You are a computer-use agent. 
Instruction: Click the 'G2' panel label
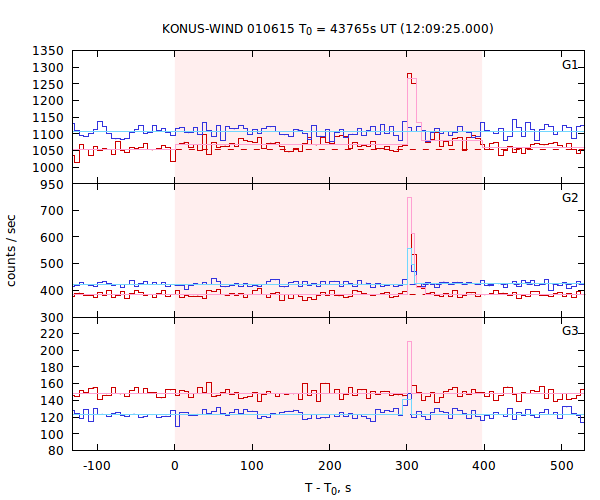(x=570, y=198)
